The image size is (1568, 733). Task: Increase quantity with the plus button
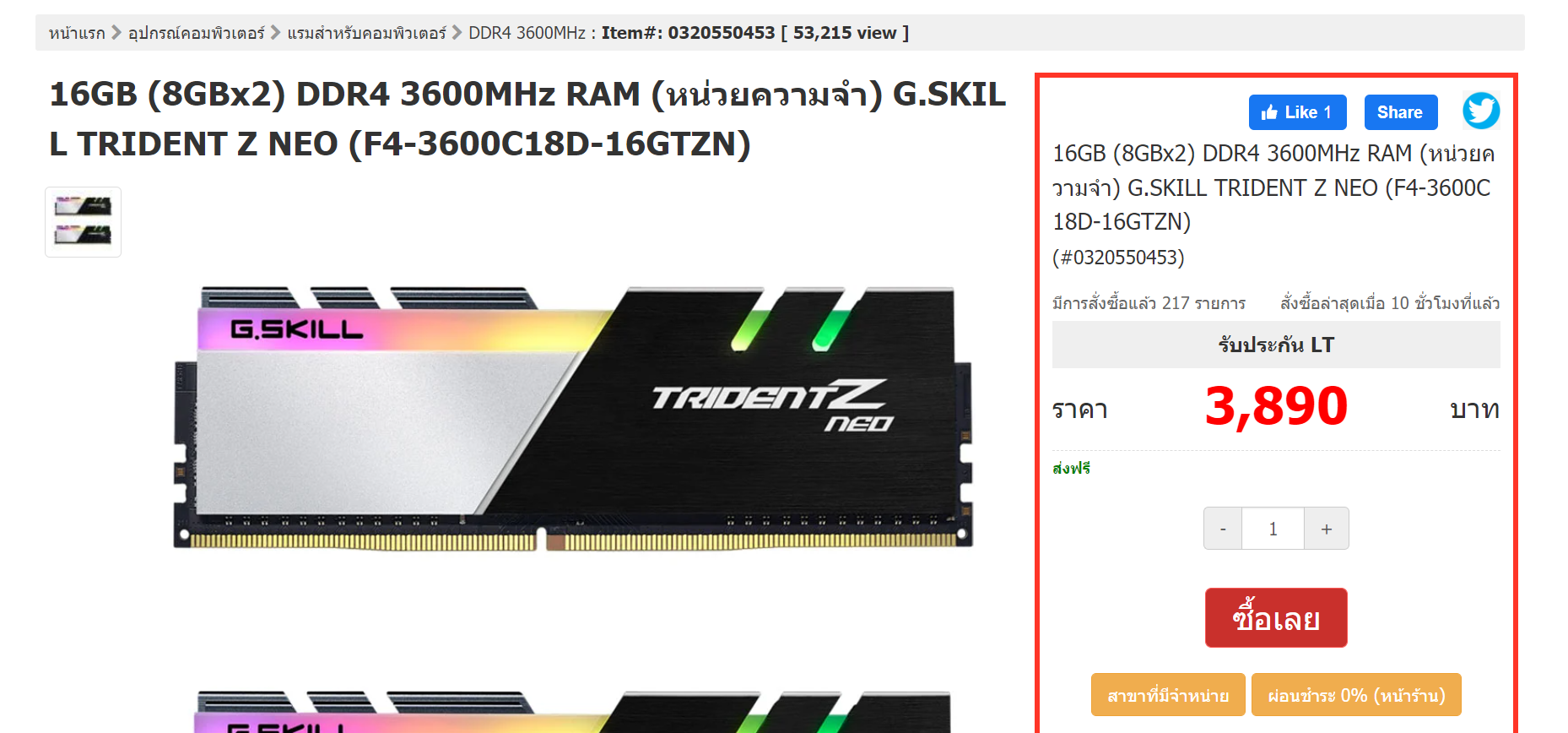click(1327, 529)
